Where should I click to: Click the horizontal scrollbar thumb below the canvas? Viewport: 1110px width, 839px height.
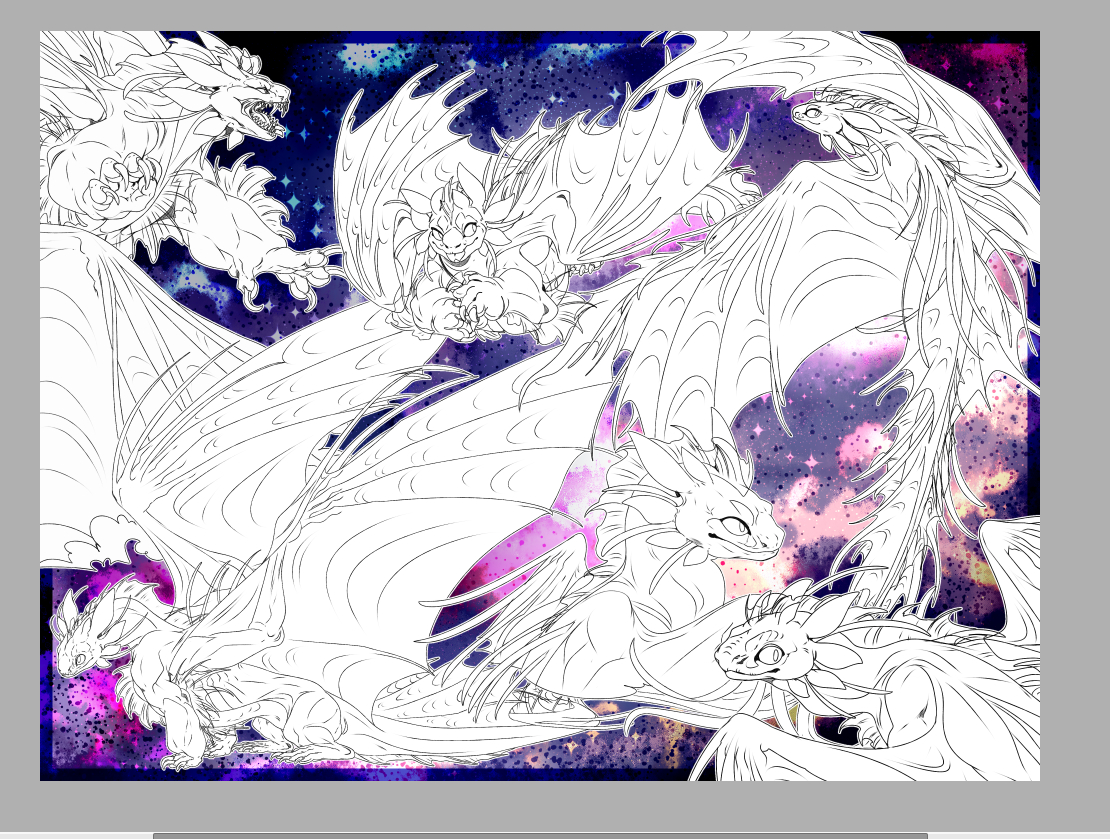pos(540,835)
